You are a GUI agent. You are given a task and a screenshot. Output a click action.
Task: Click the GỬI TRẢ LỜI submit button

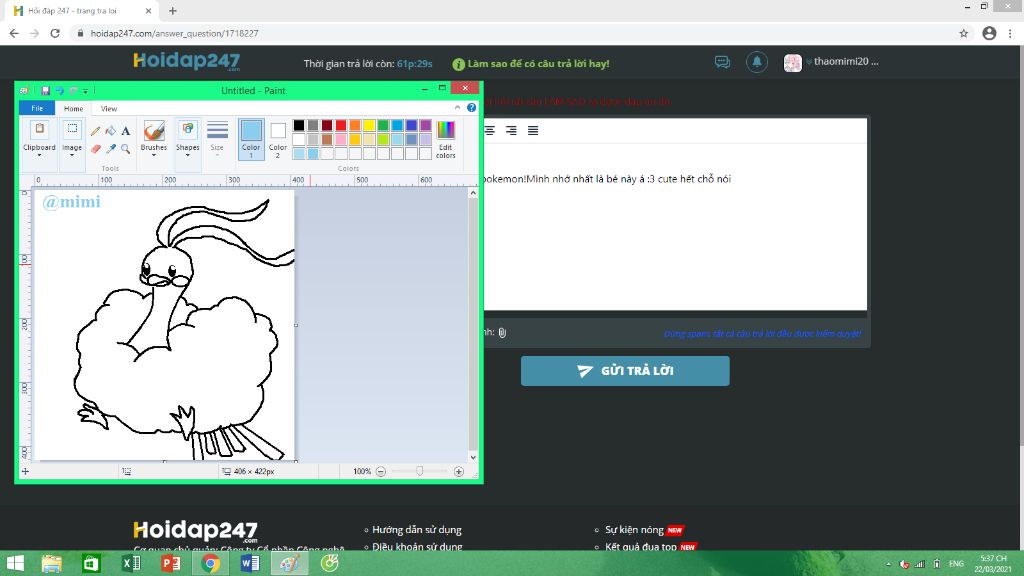[x=625, y=371]
